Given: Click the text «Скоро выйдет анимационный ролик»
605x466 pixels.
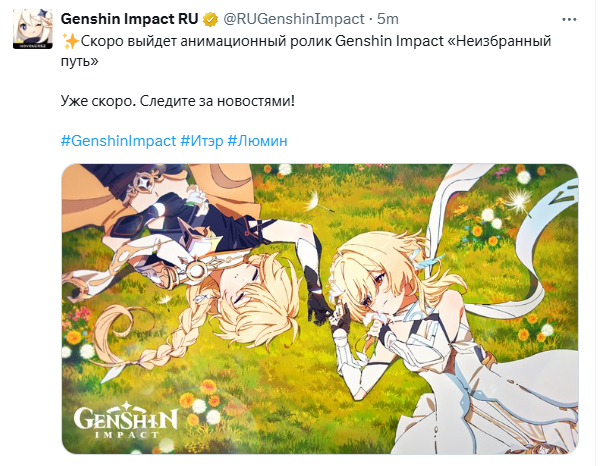Looking at the screenshot, I should point(206,41).
